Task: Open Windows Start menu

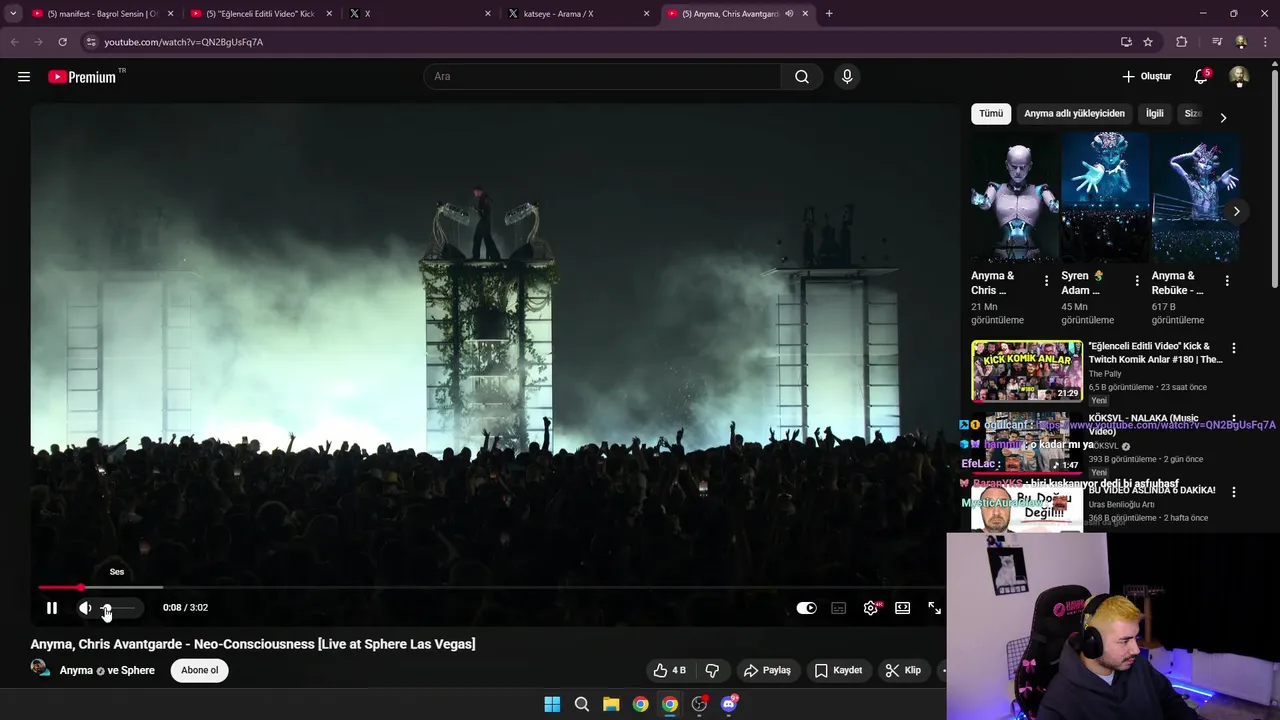Action: [552, 704]
